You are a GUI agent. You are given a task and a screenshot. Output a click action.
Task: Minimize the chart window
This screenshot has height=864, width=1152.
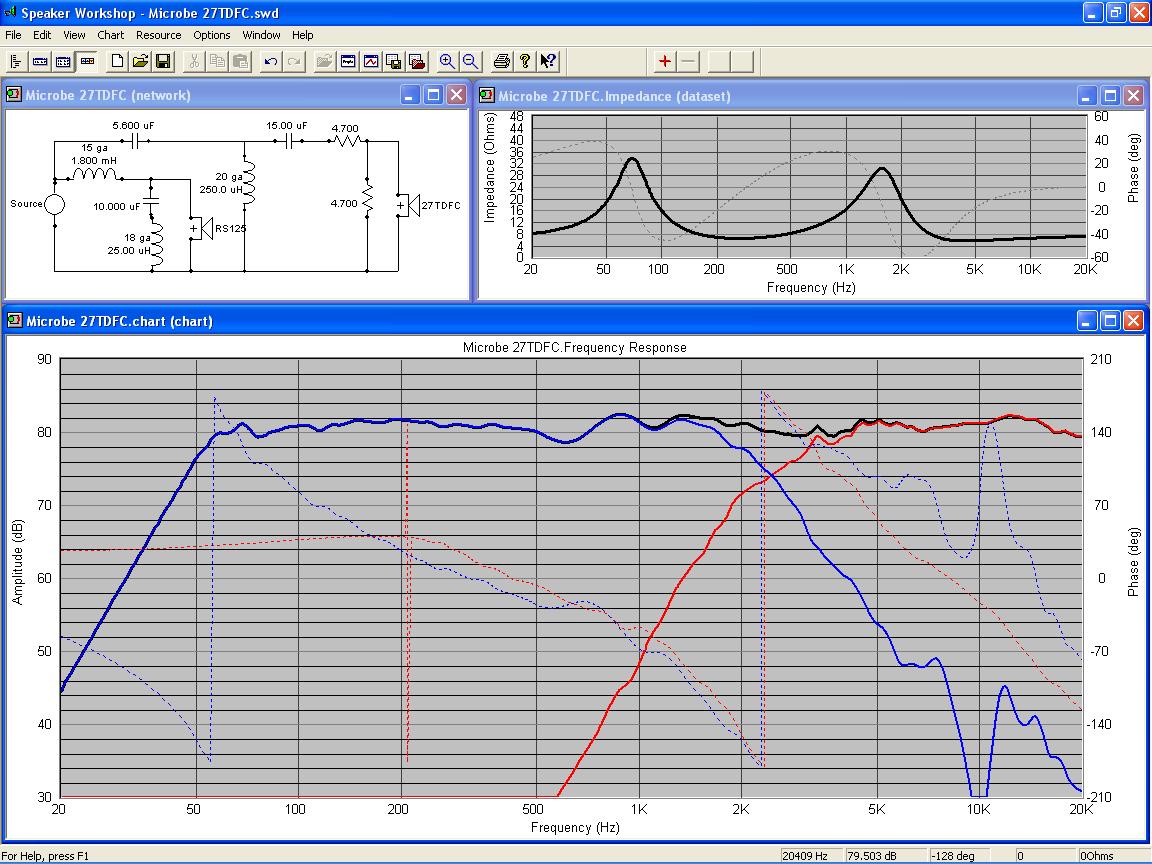pyautogui.click(x=1087, y=320)
